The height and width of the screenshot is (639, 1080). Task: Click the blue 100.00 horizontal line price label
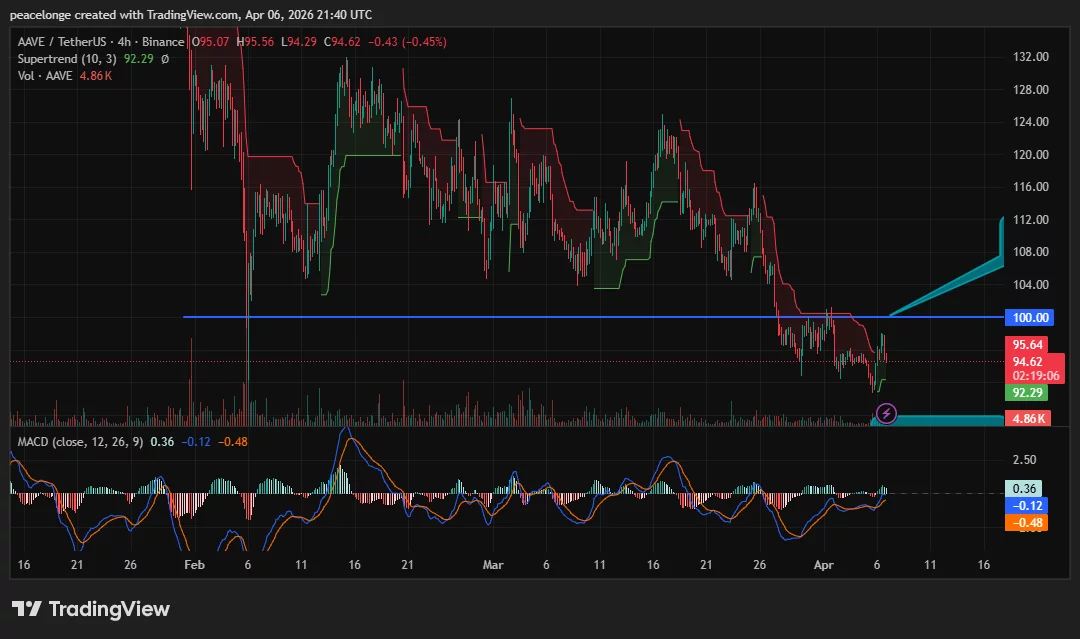pos(1028,317)
